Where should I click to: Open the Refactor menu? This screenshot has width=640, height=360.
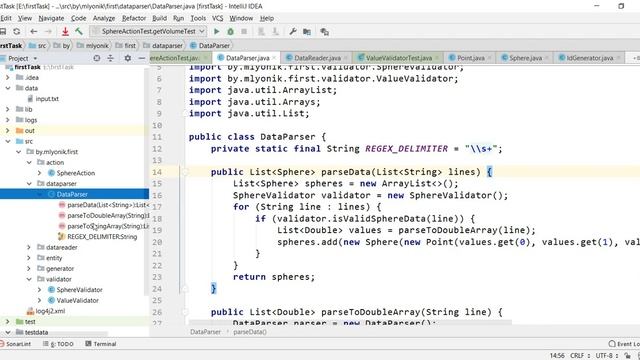coord(134,18)
